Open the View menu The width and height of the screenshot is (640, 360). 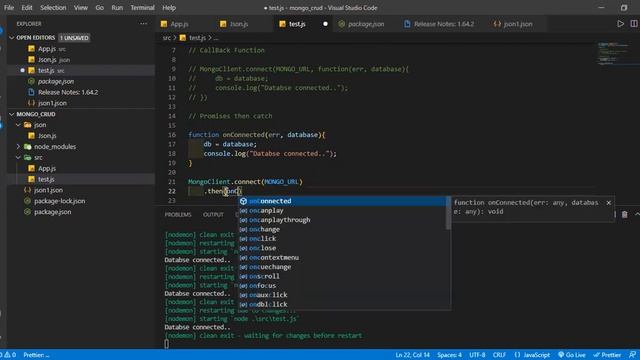80,8
